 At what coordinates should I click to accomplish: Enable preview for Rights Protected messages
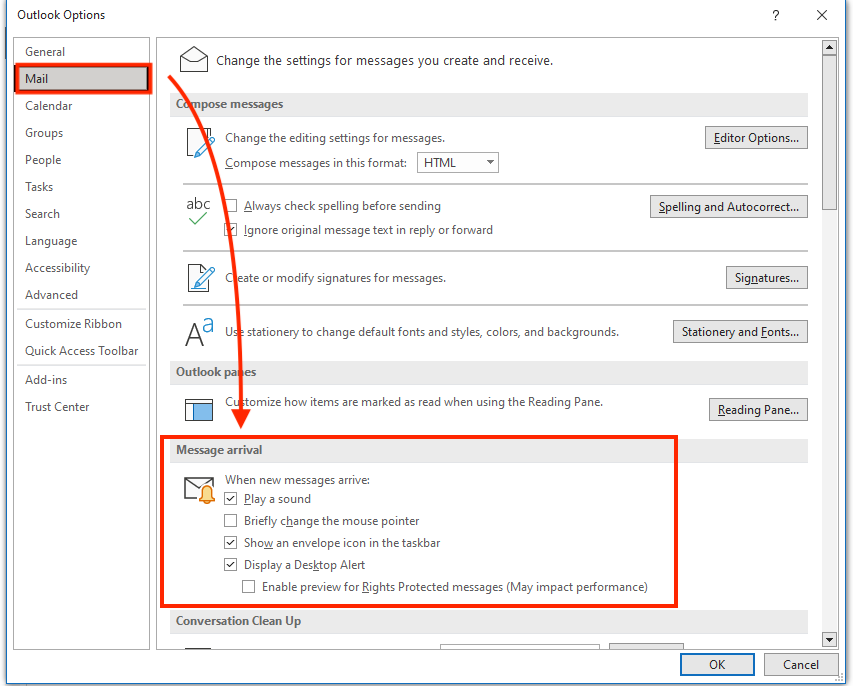pyautogui.click(x=249, y=586)
